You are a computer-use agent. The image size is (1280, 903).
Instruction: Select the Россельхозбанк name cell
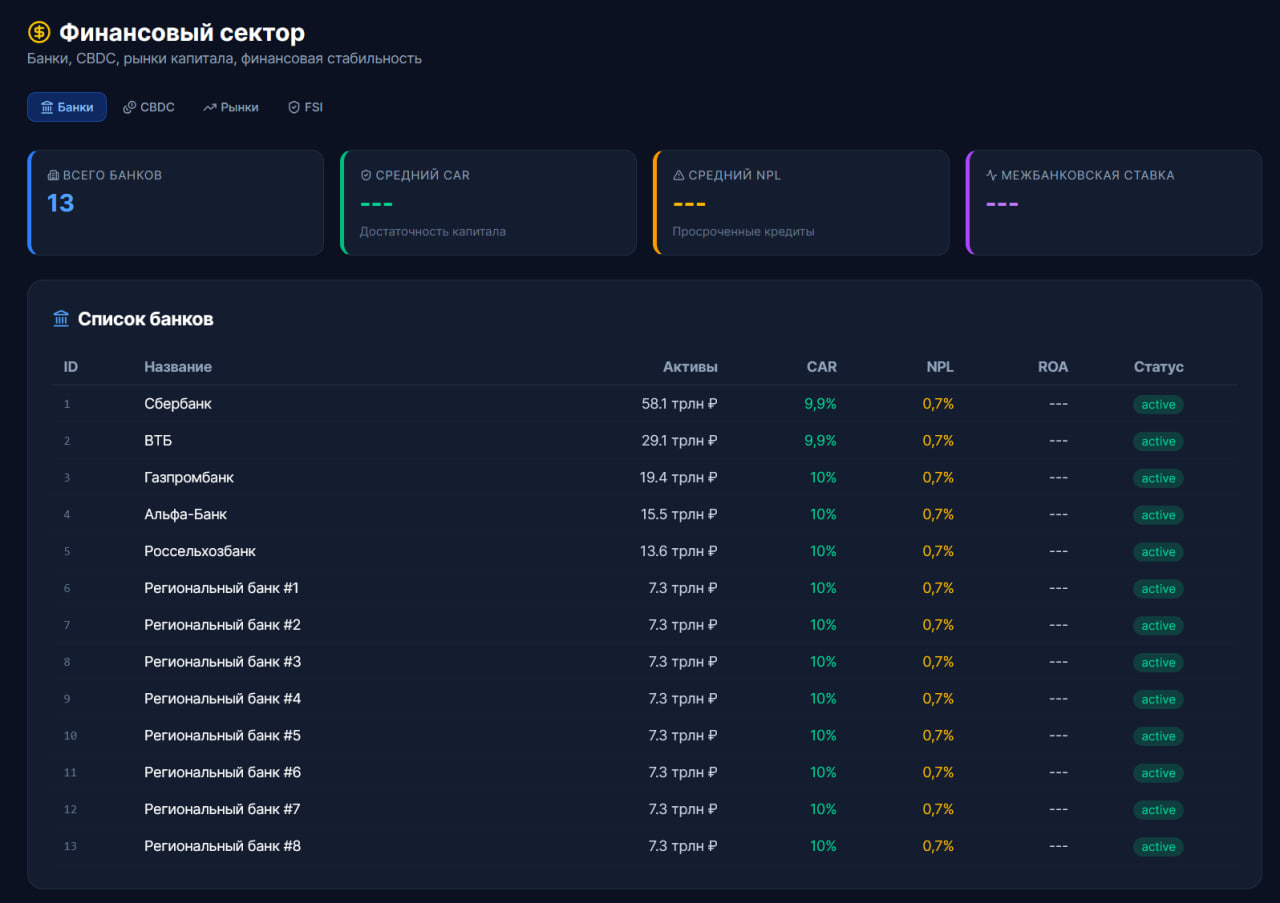(x=200, y=552)
